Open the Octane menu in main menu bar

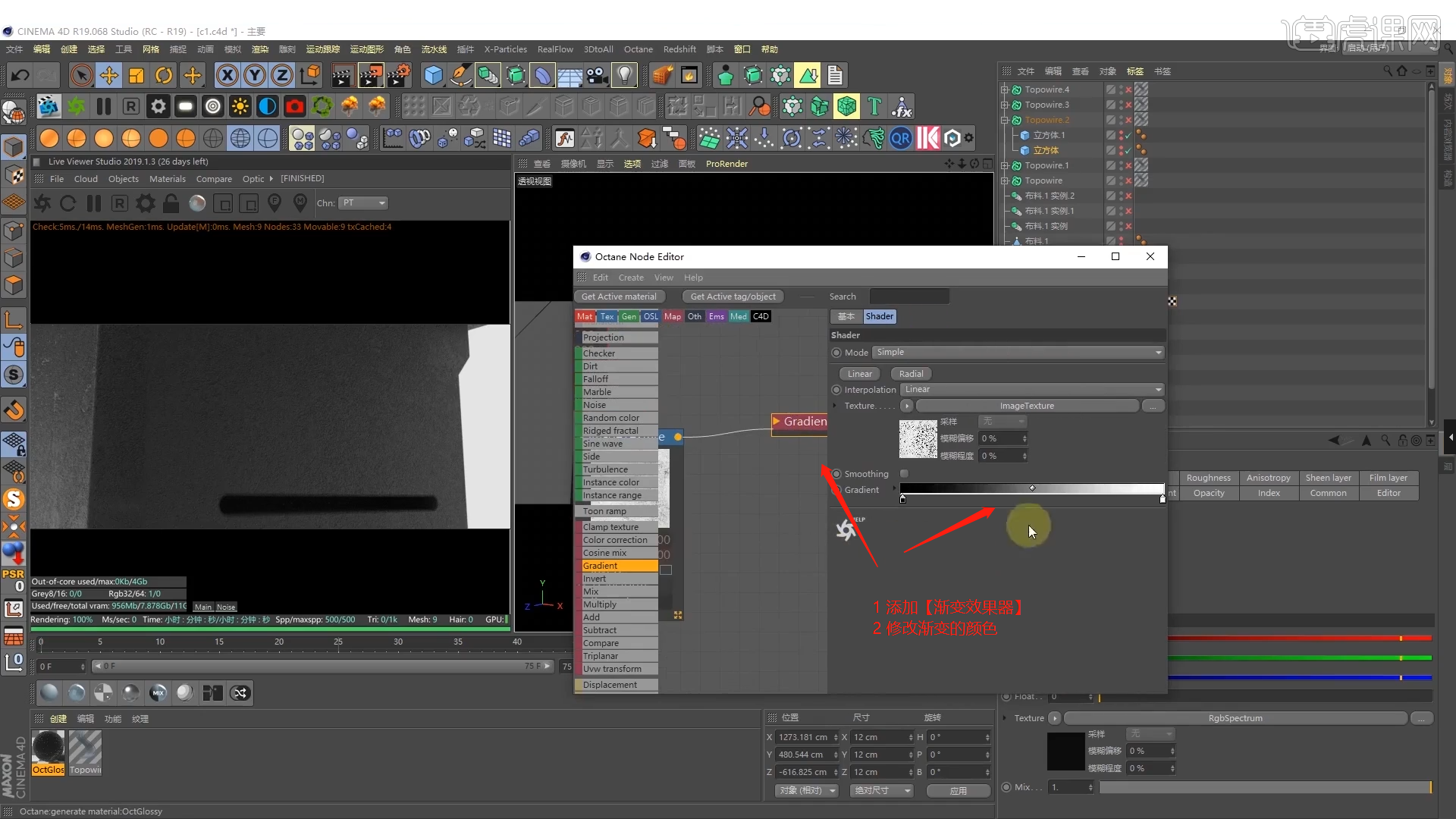point(639,49)
